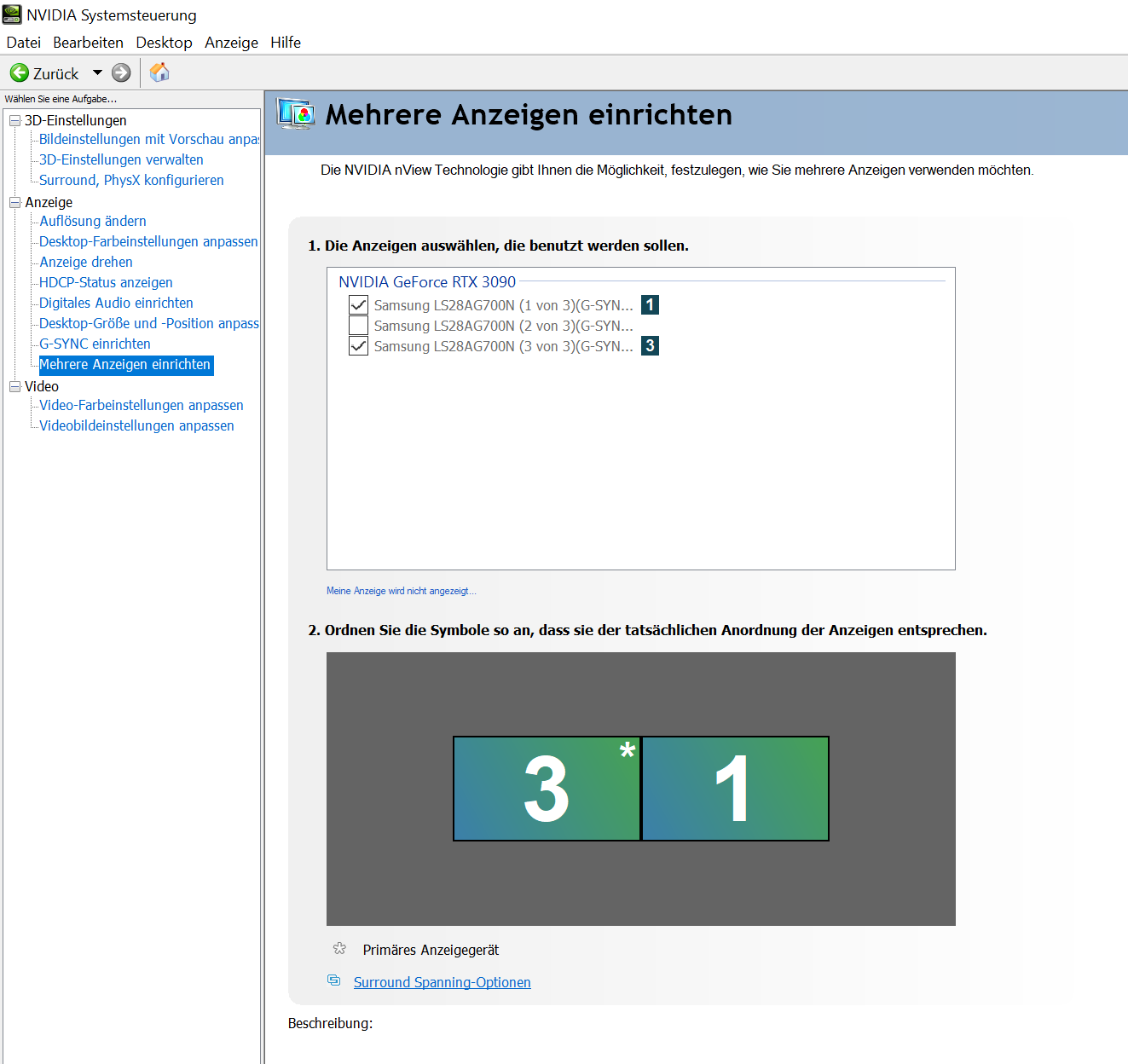
Task: Open Bildeinstellungen mit Vorschau anpassen
Action: click(x=149, y=139)
